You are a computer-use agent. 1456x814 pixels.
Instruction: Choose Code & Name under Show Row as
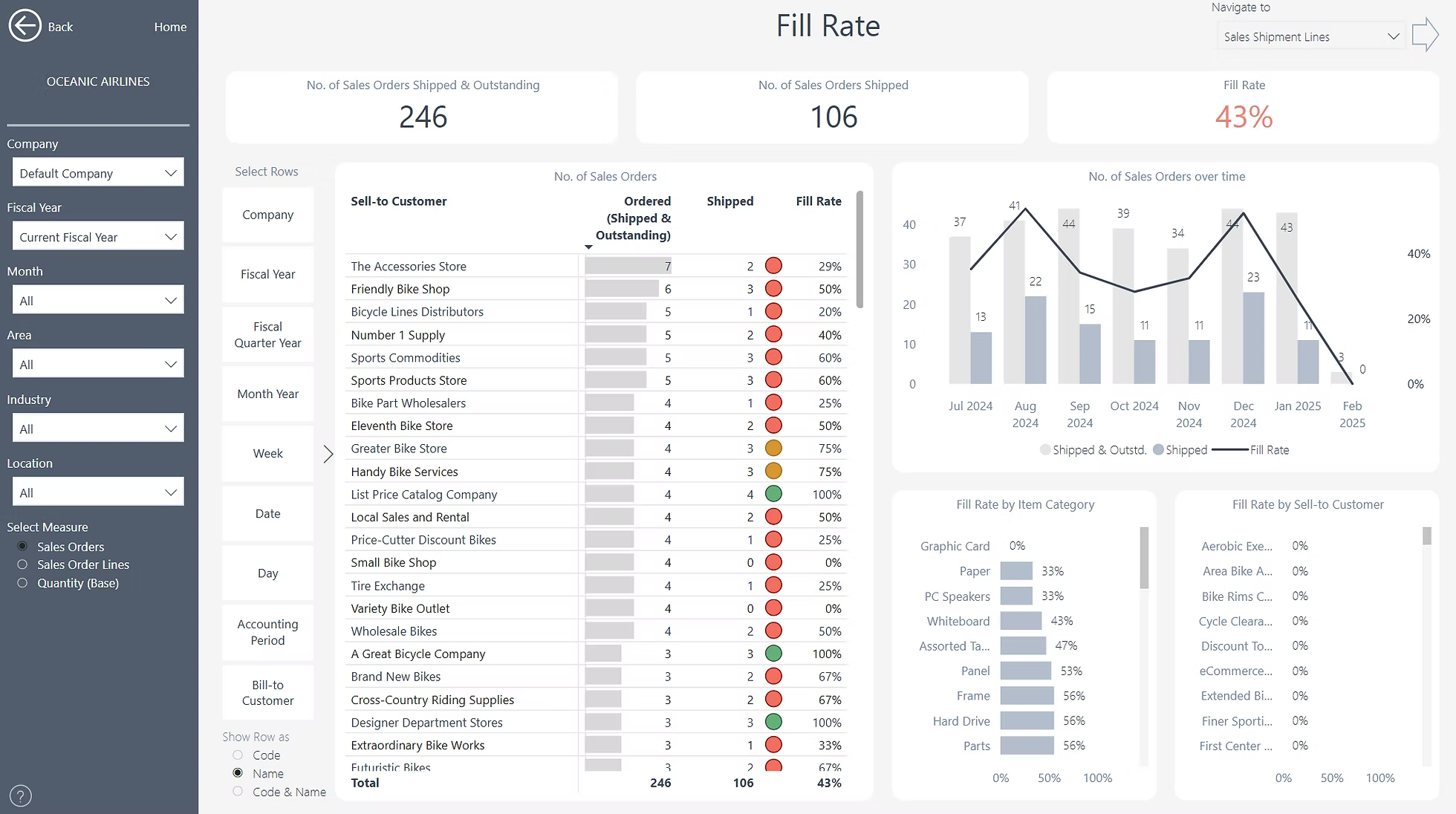click(x=238, y=792)
